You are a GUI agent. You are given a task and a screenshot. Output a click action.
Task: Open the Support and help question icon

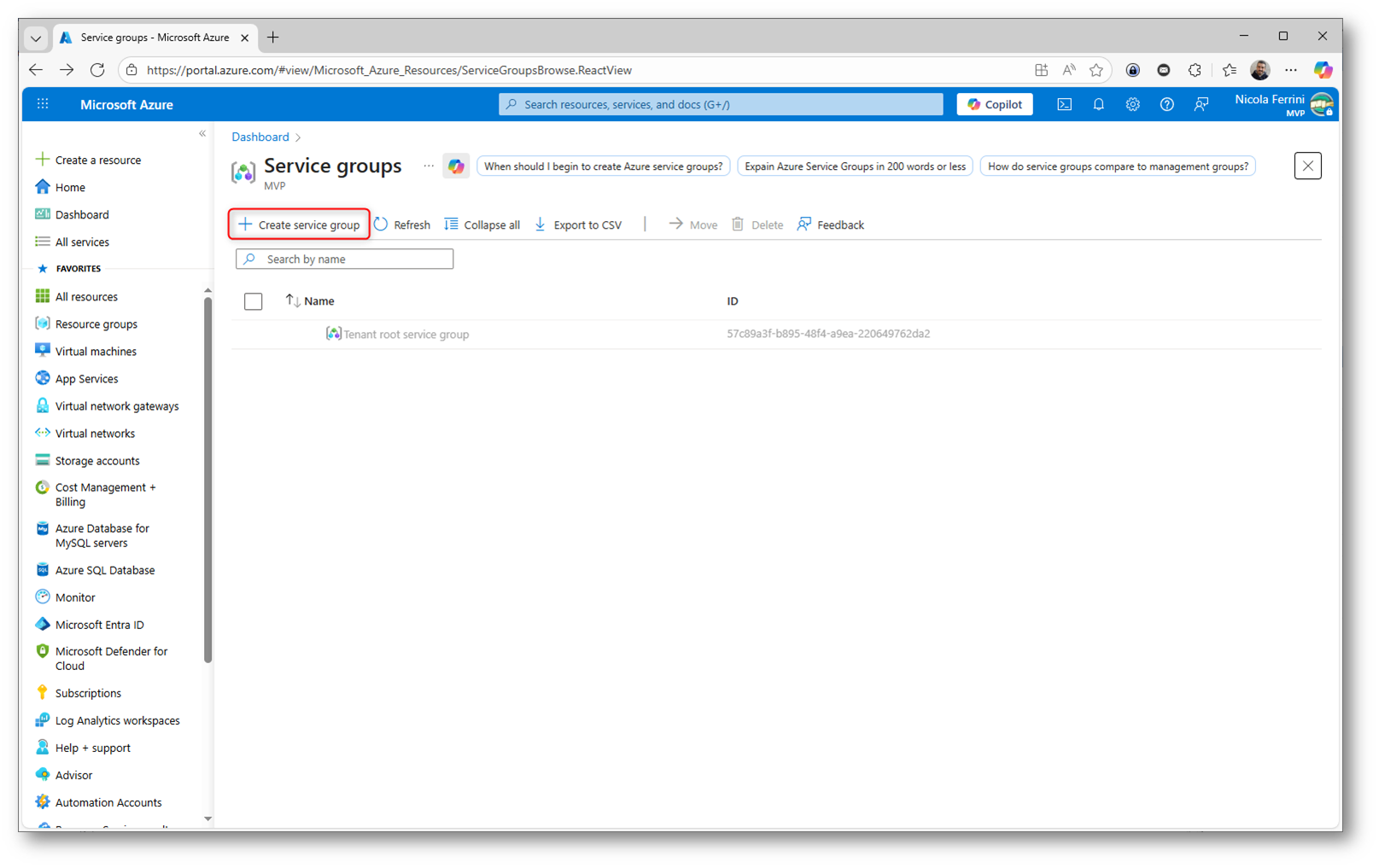(1166, 104)
